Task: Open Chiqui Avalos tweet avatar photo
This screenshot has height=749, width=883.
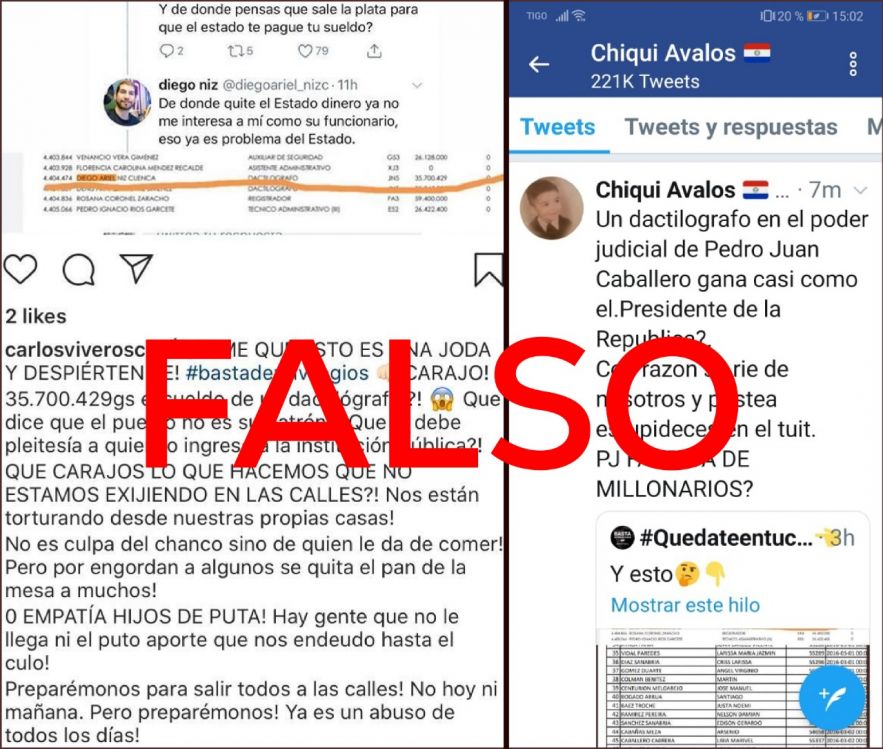Action: (x=551, y=208)
